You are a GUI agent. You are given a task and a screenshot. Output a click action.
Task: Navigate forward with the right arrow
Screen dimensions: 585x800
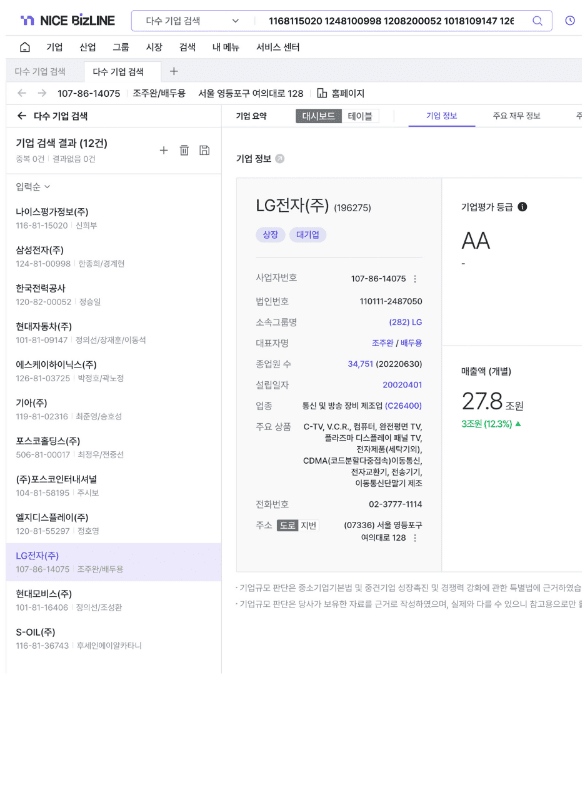[42, 93]
